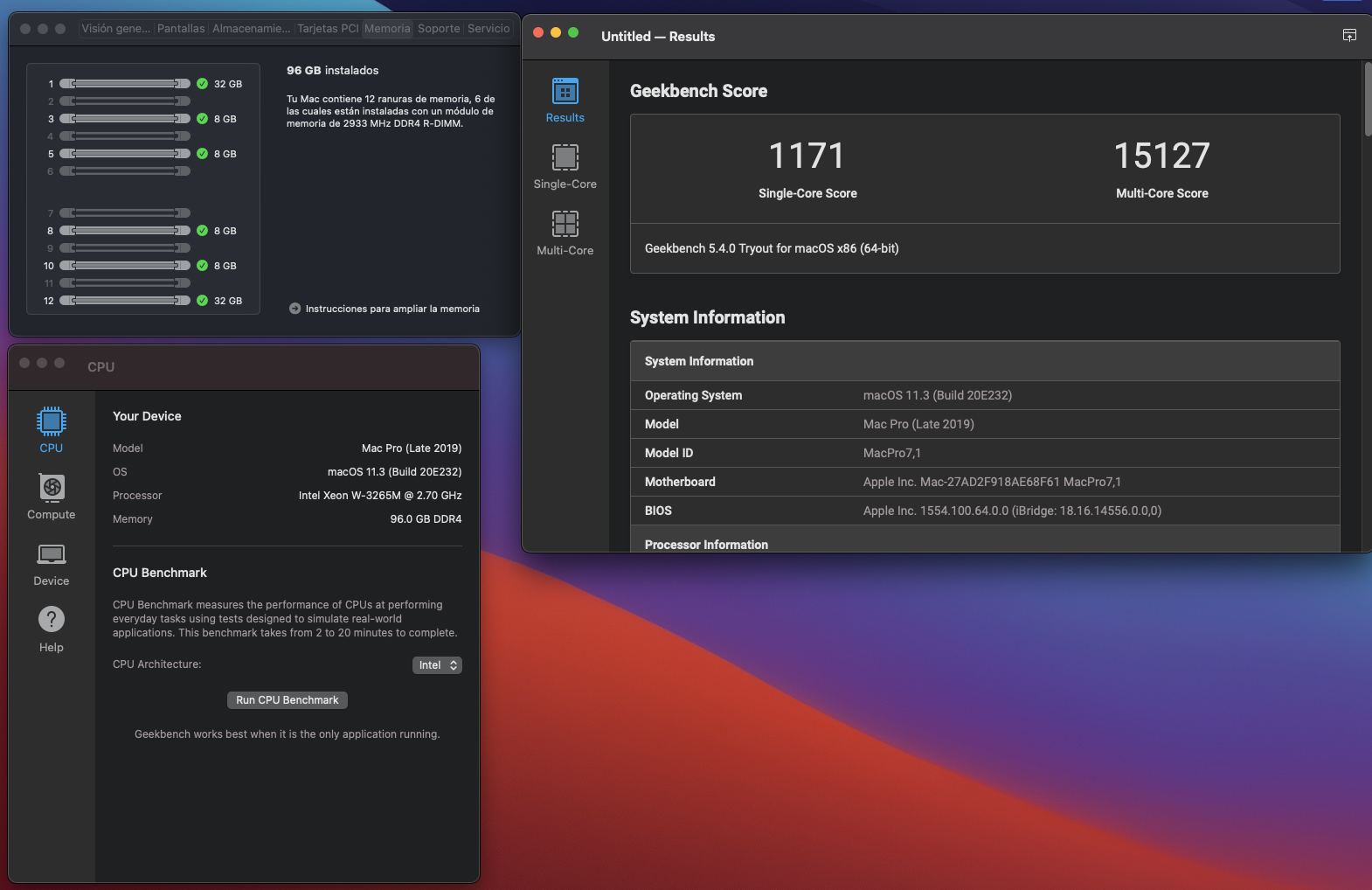Open Geekbench Help icon

click(x=52, y=621)
